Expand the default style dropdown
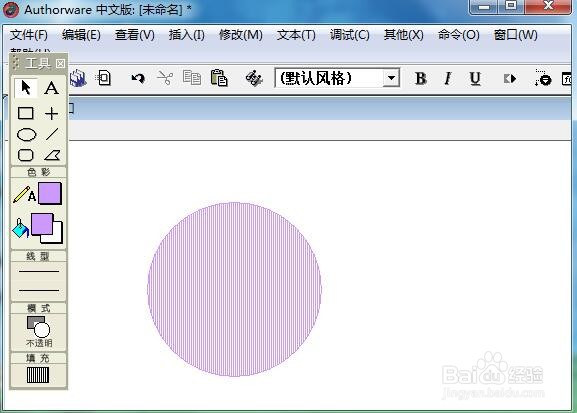577x413 pixels. (x=391, y=78)
